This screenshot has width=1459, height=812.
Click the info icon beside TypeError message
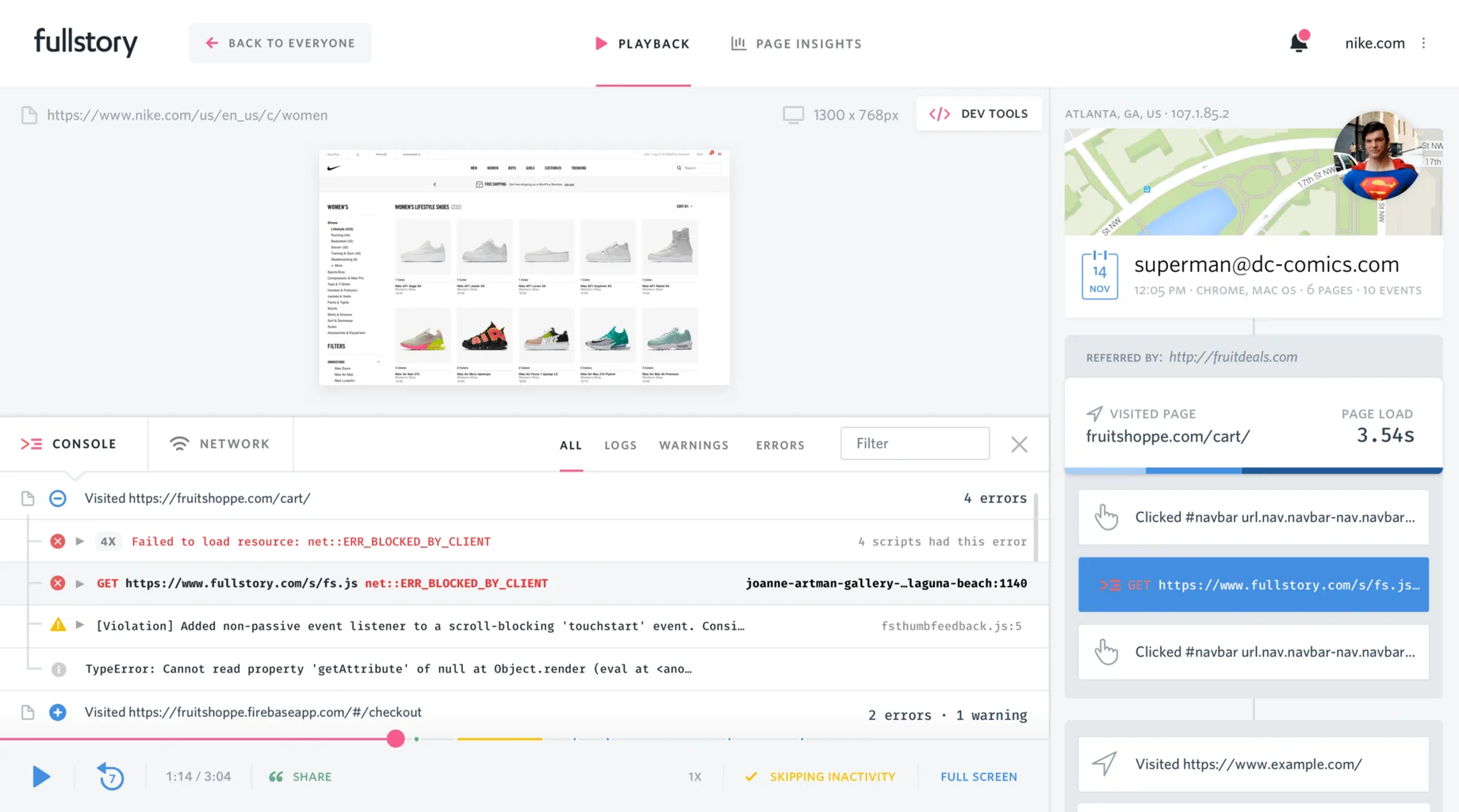click(x=59, y=669)
